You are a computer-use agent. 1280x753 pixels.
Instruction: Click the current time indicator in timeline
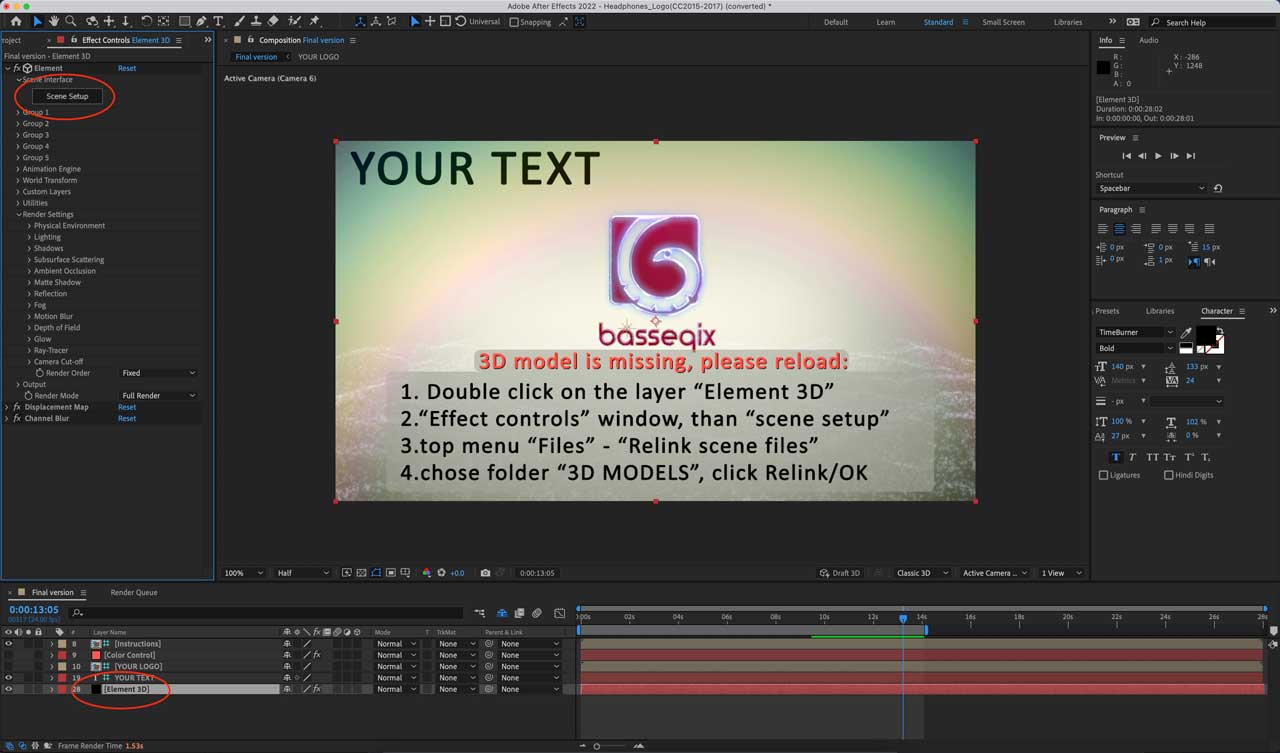pos(903,619)
